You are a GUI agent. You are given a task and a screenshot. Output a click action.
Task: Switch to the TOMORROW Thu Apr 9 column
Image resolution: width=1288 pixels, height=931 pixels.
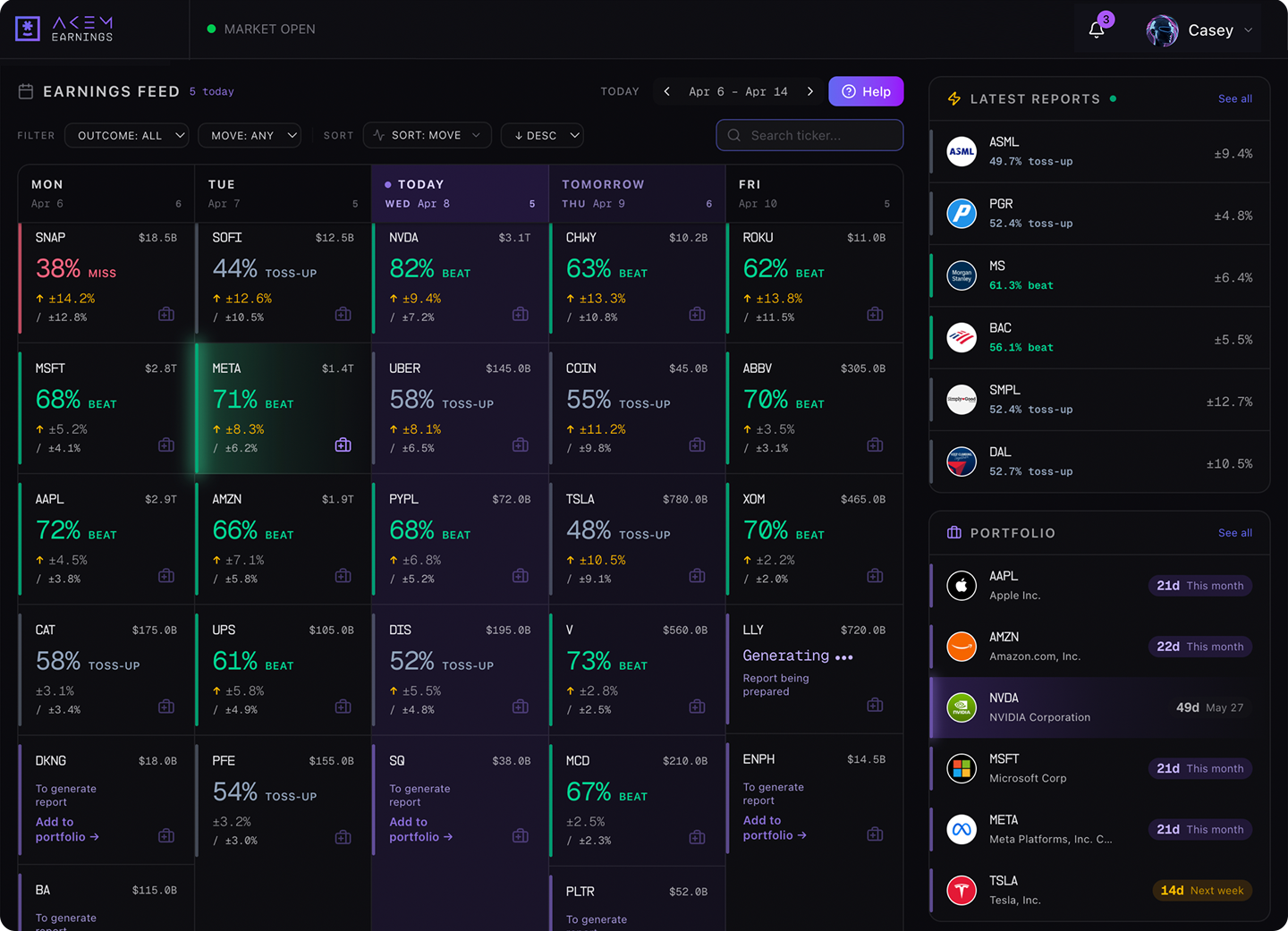coord(637,192)
